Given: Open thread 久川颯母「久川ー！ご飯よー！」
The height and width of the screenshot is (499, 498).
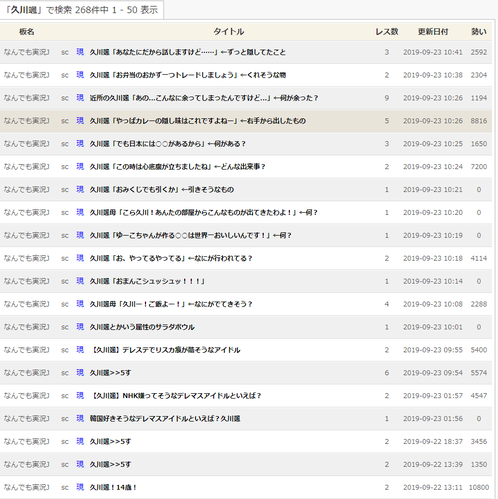Looking at the screenshot, I should pos(171,304).
